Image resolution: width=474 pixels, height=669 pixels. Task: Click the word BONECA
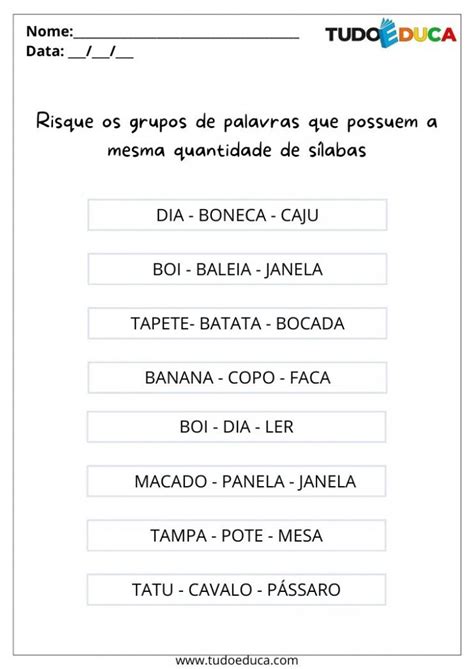tap(233, 215)
